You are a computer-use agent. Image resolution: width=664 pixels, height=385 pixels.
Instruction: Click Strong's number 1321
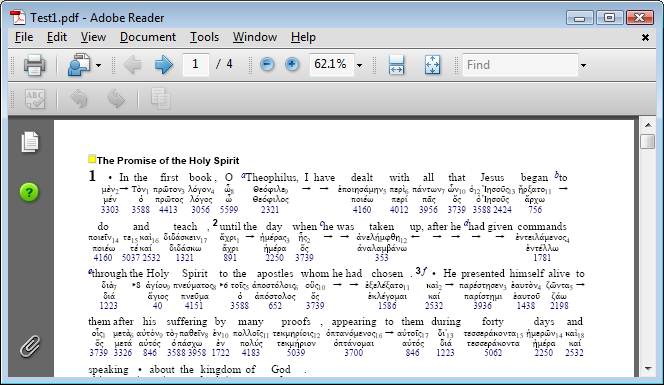pyautogui.click(x=185, y=258)
